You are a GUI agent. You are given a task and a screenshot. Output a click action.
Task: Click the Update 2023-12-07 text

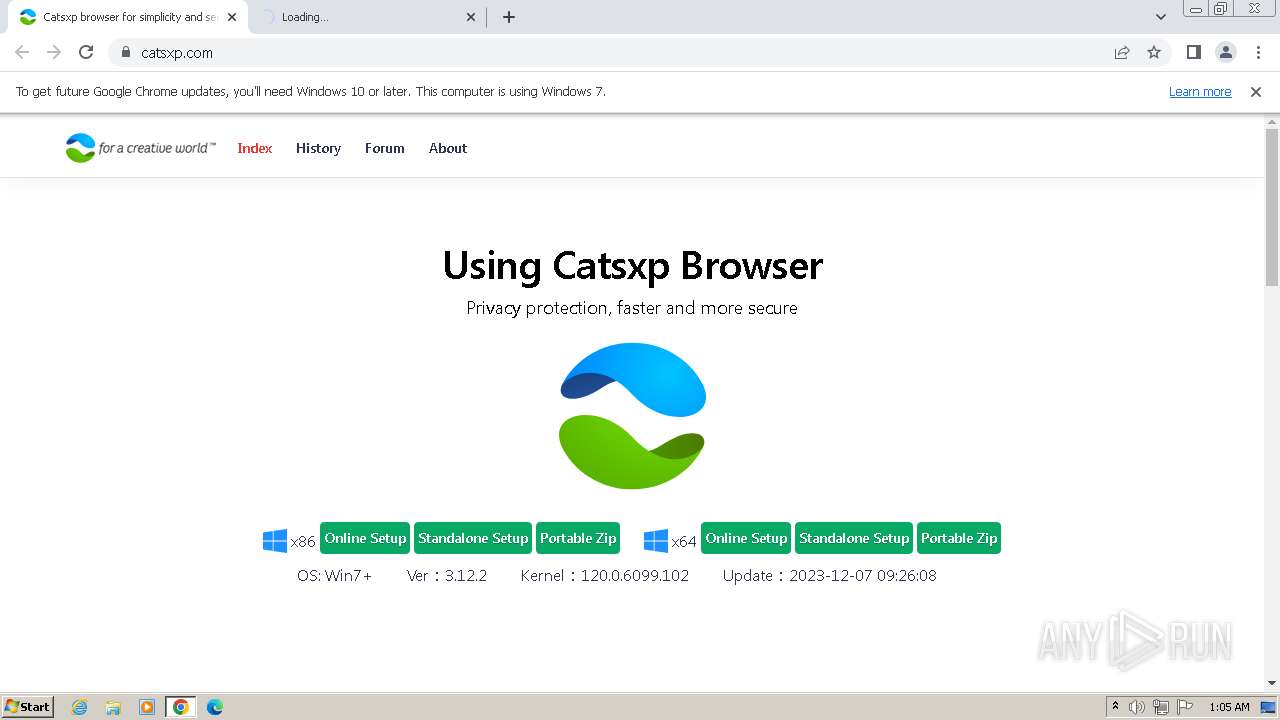[830, 575]
